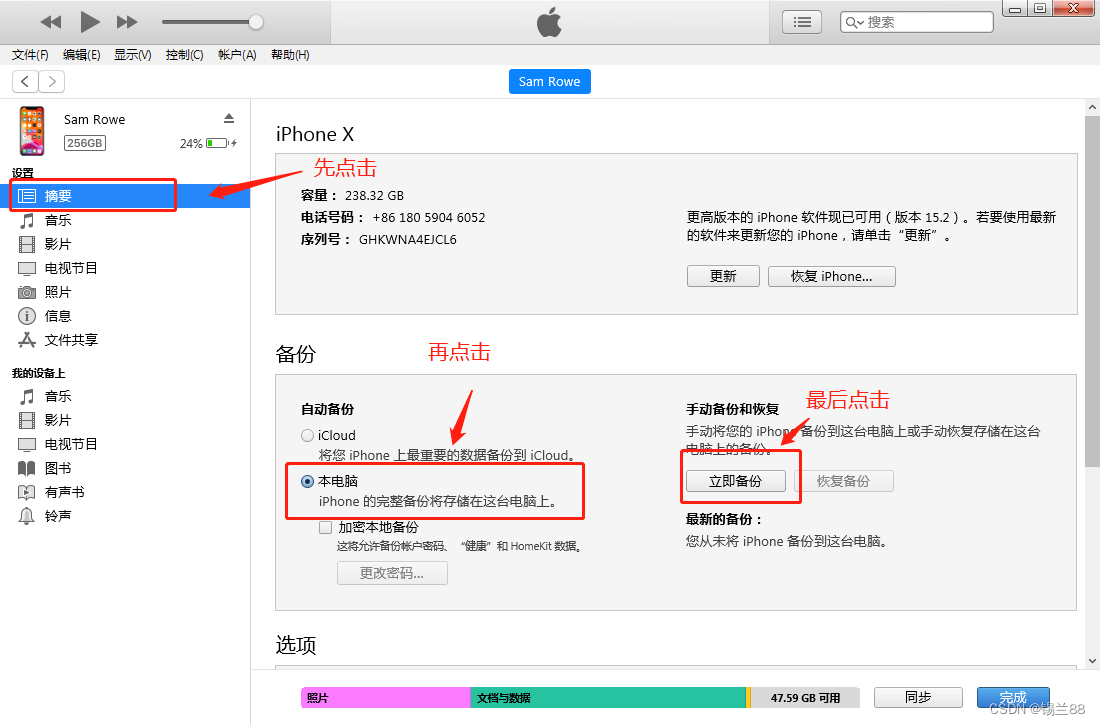Open the 帐户(A) menu
1100x725 pixels.
tap(237, 55)
